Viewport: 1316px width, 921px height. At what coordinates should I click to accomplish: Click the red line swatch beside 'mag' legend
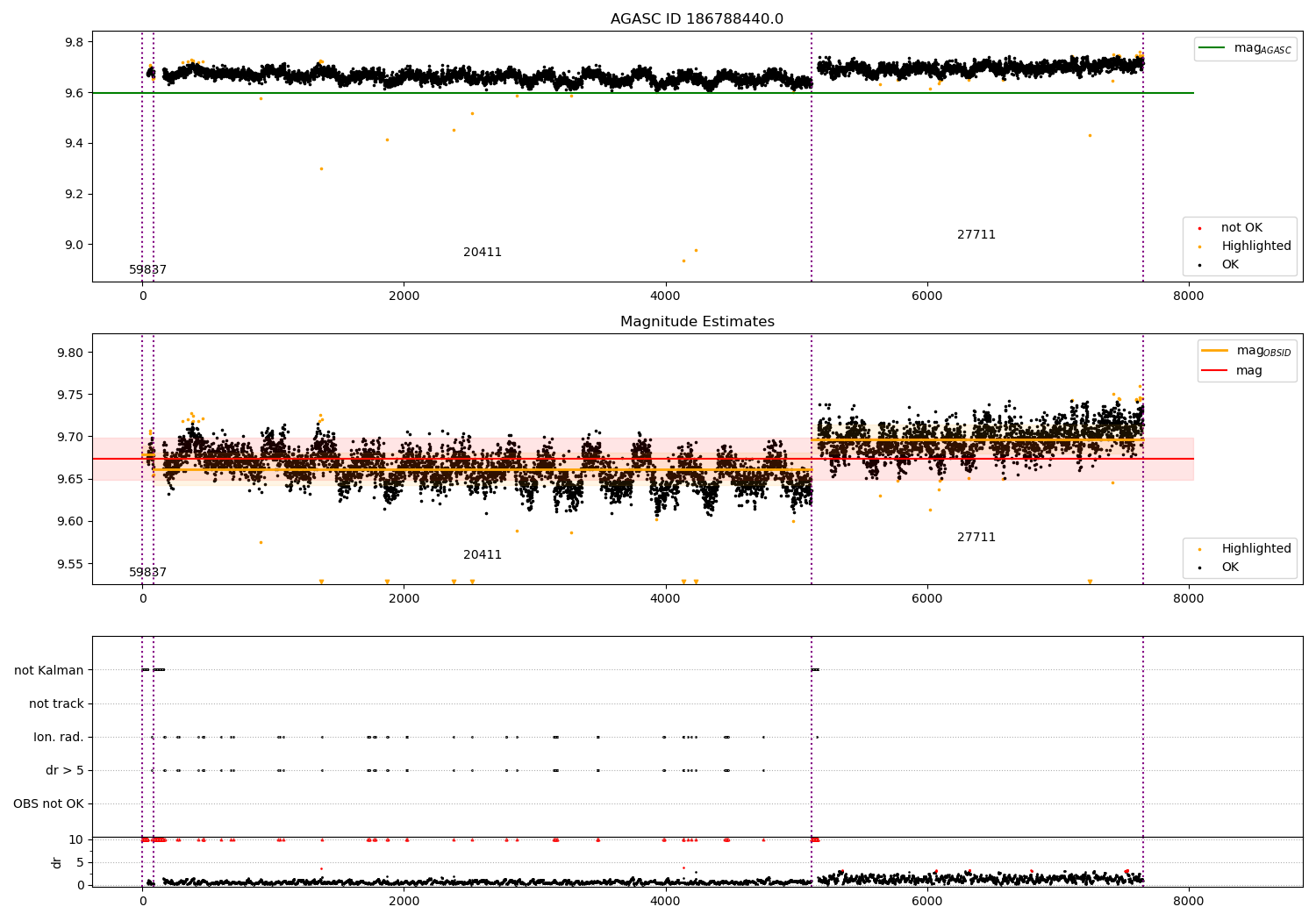[x=1214, y=370]
